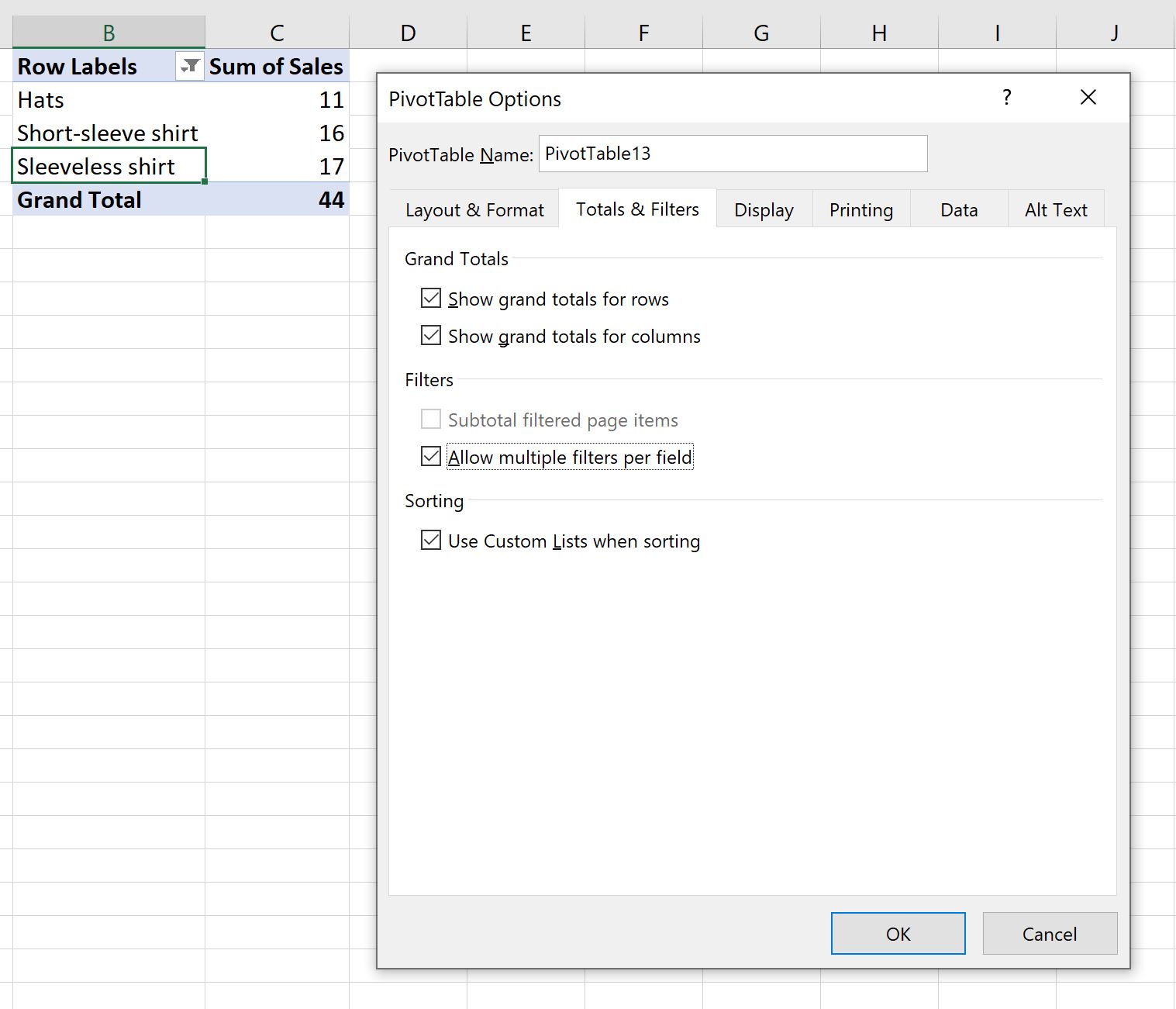
Task: Select column G header
Action: [761, 33]
